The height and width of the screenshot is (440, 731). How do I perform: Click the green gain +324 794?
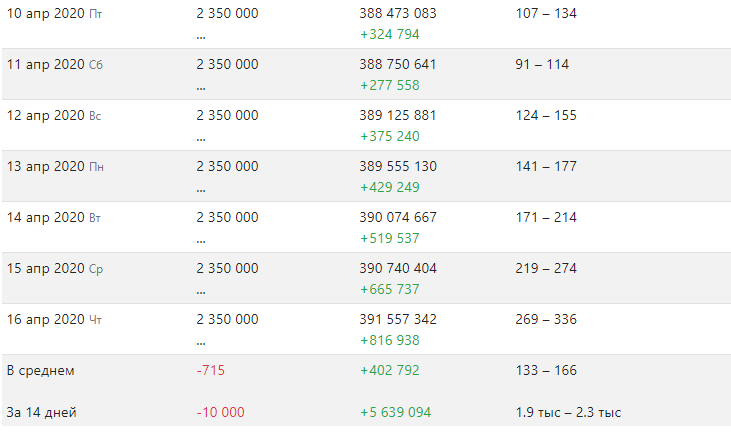(x=390, y=34)
